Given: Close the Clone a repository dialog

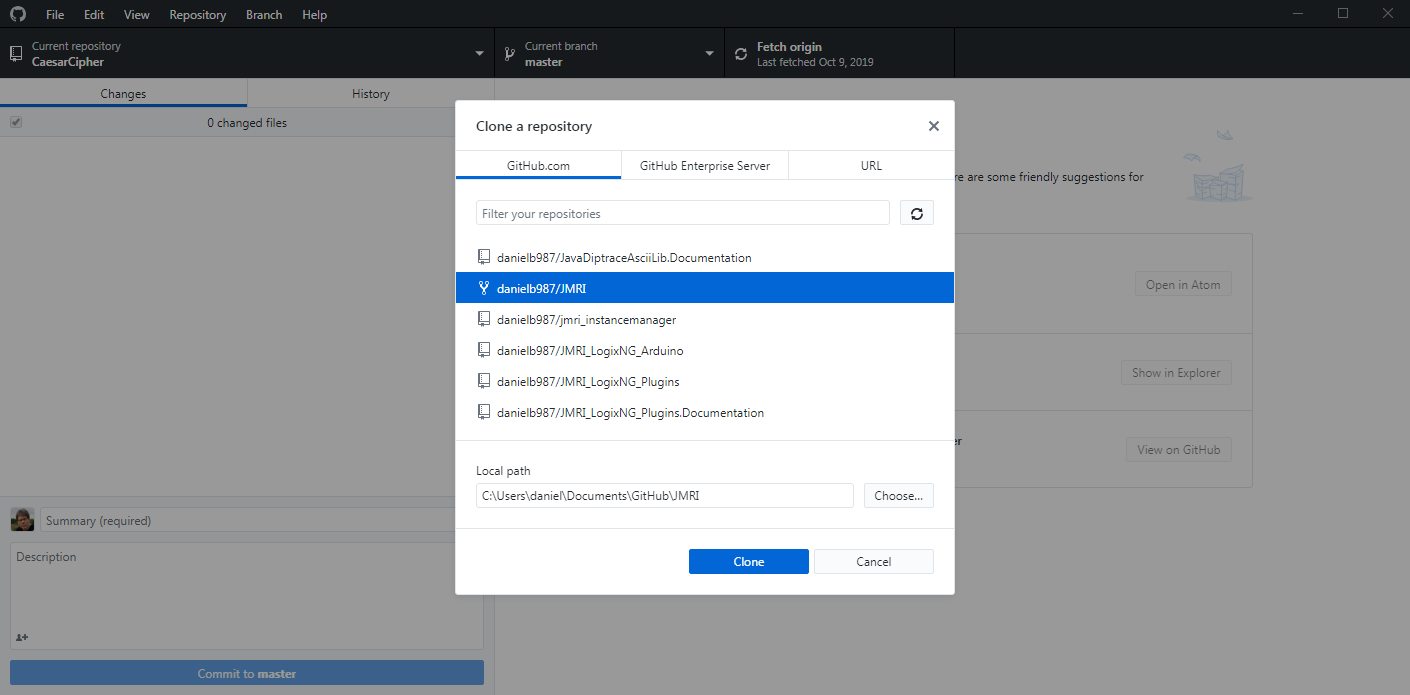Looking at the screenshot, I should pyautogui.click(x=933, y=126).
